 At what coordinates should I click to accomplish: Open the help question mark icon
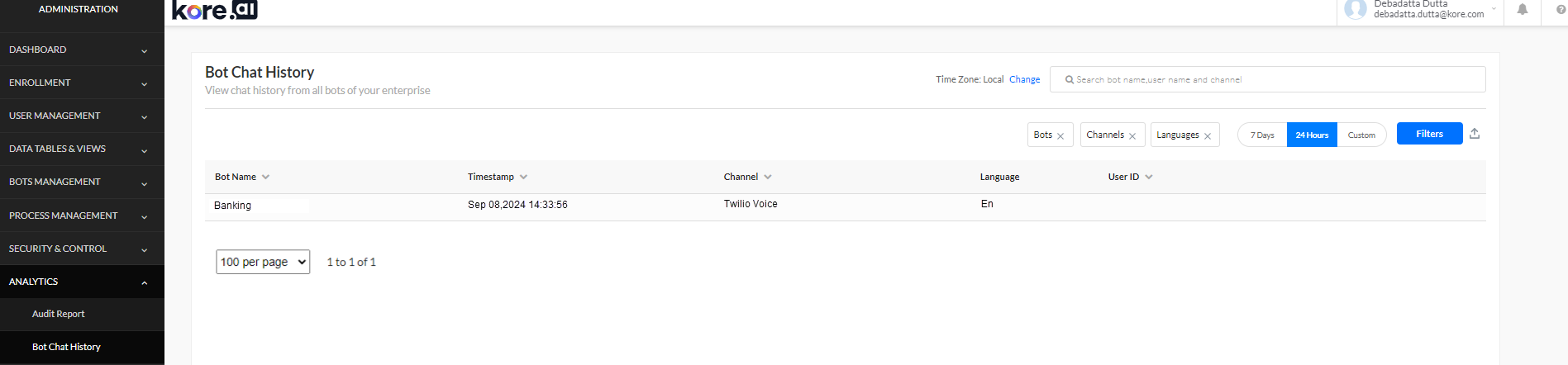coord(1561,10)
